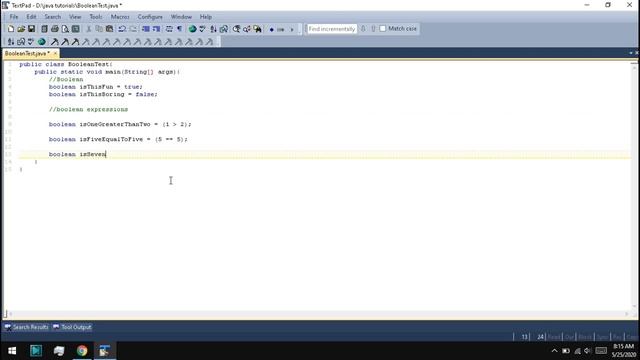This screenshot has height=360, width=640.
Task: Click the text 'boolean isSeven' on line 13
Action: click(x=77, y=154)
